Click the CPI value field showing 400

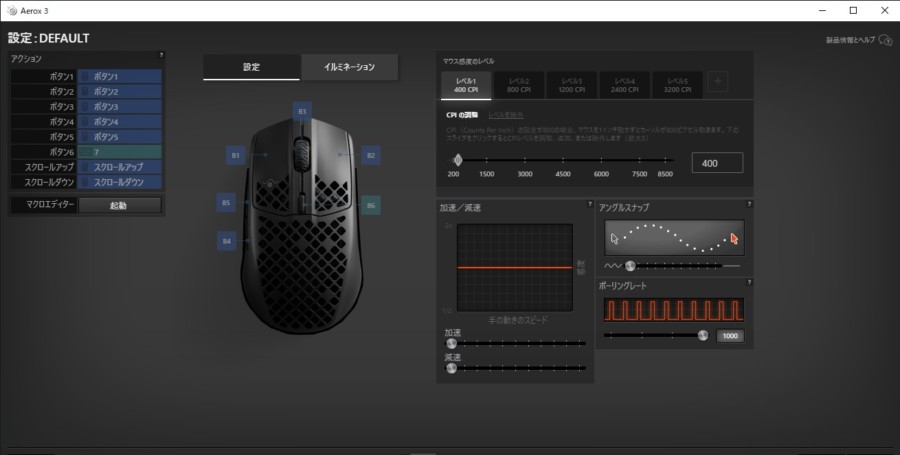pyautogui.click(x=716, y=162)
